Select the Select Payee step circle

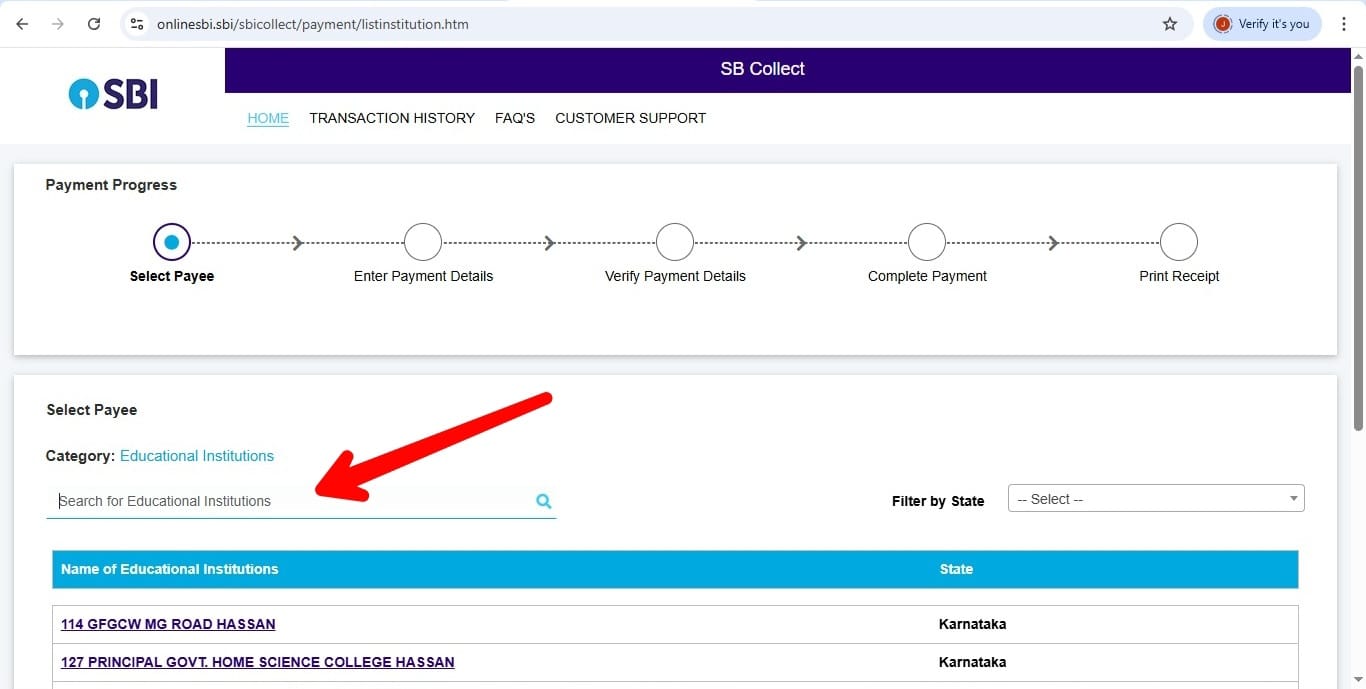pos(171,242)
